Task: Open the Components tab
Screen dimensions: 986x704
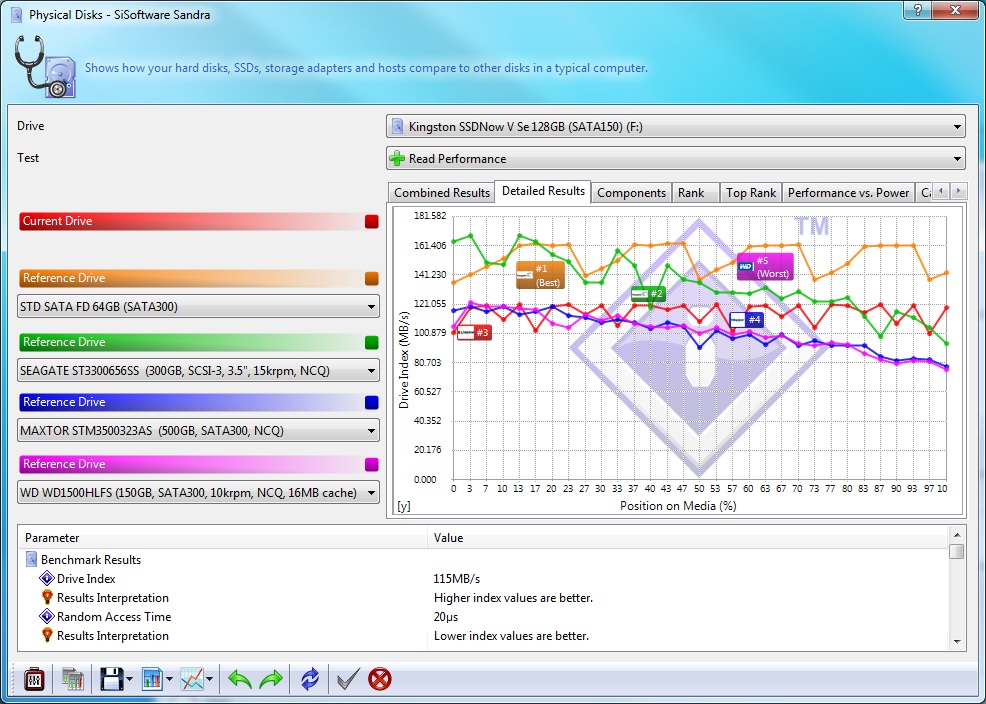Action: click(631, 192)
